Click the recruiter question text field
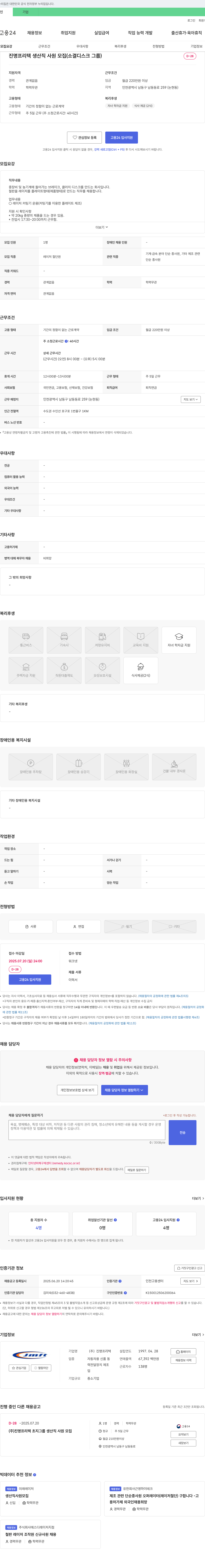This screenshot has width=205, height=1568. pyautogui.click(x=87, y=1130)
